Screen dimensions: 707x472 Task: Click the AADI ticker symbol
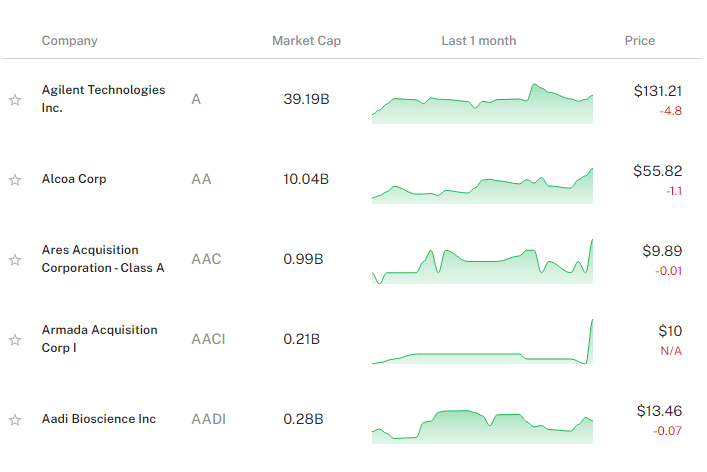click(x=208, y=419)
